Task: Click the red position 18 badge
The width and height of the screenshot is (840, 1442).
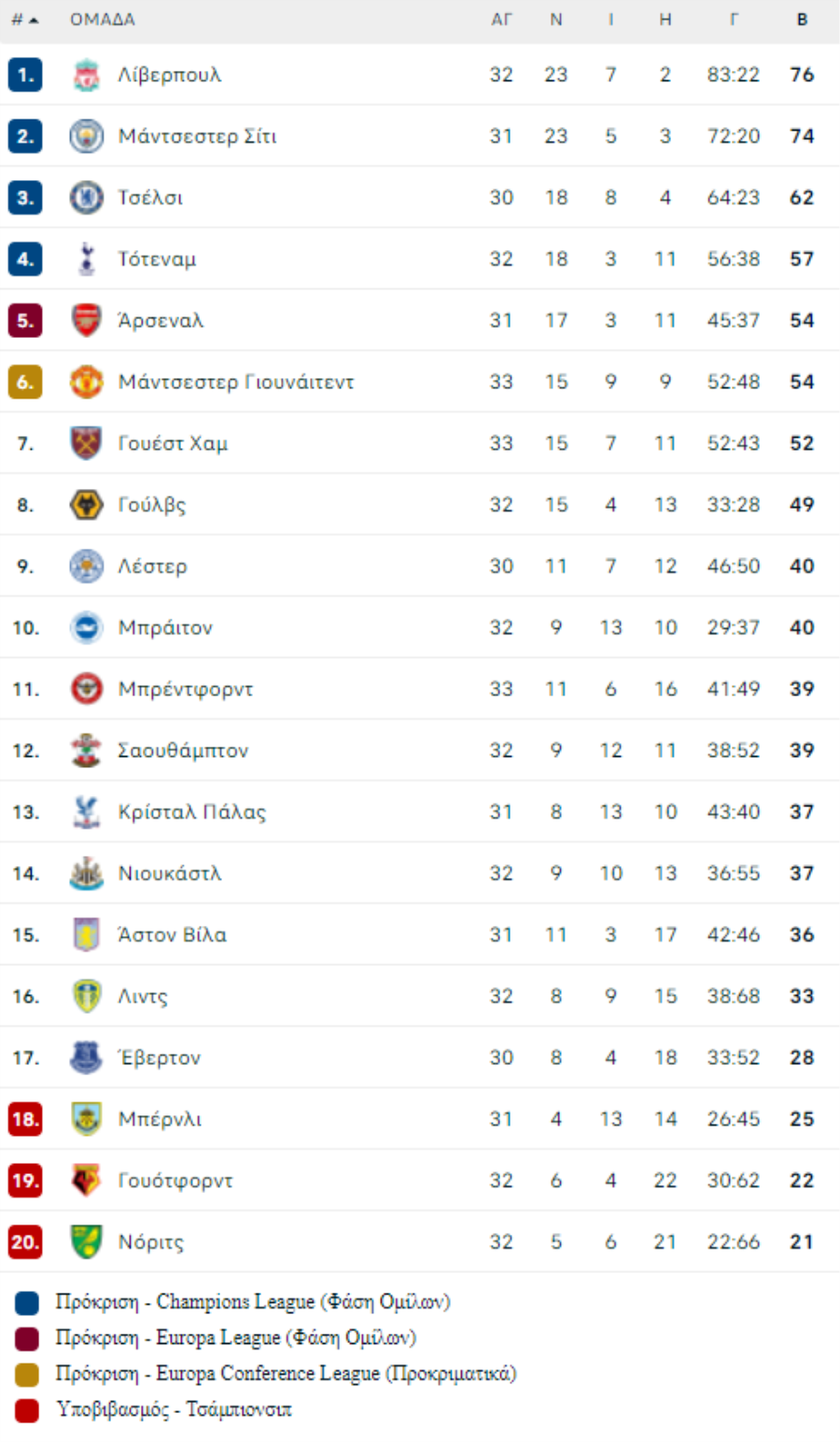Action: (25, 1119)
